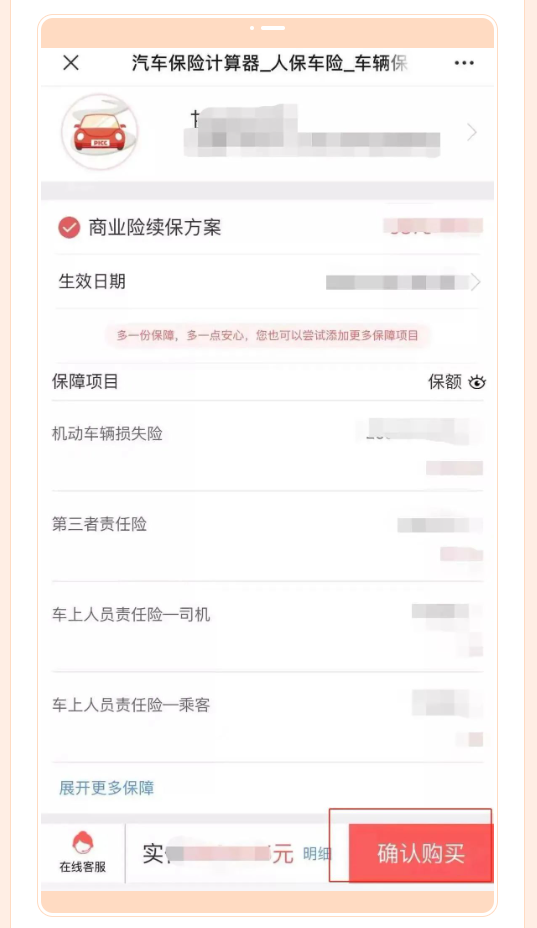Click the page title 汽车保险计算器
The height and width of the screenshot is (928, 537).
point(196,63)
